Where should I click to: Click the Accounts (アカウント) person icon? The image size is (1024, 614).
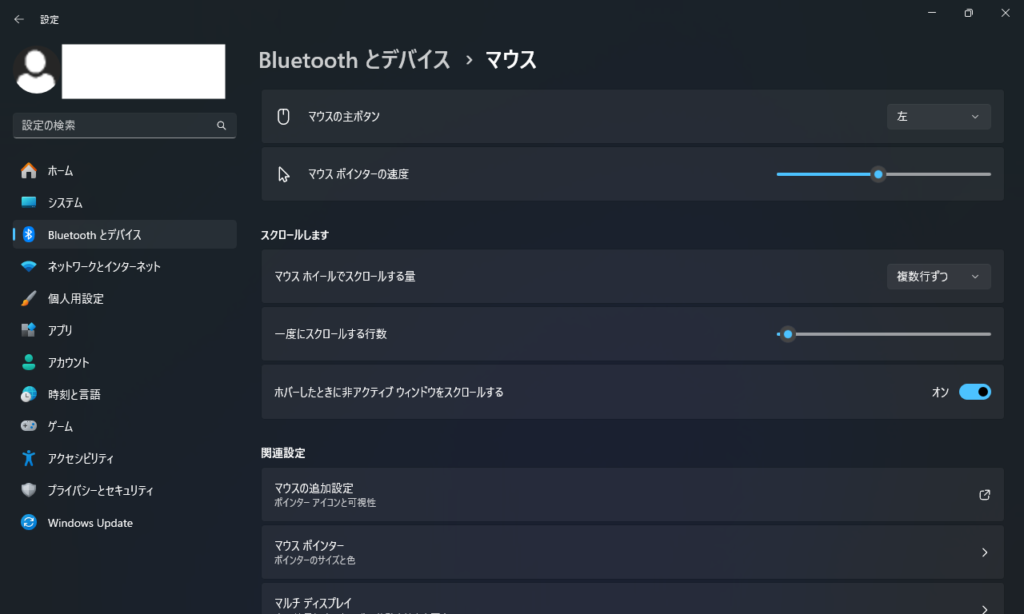coord(29,363)
